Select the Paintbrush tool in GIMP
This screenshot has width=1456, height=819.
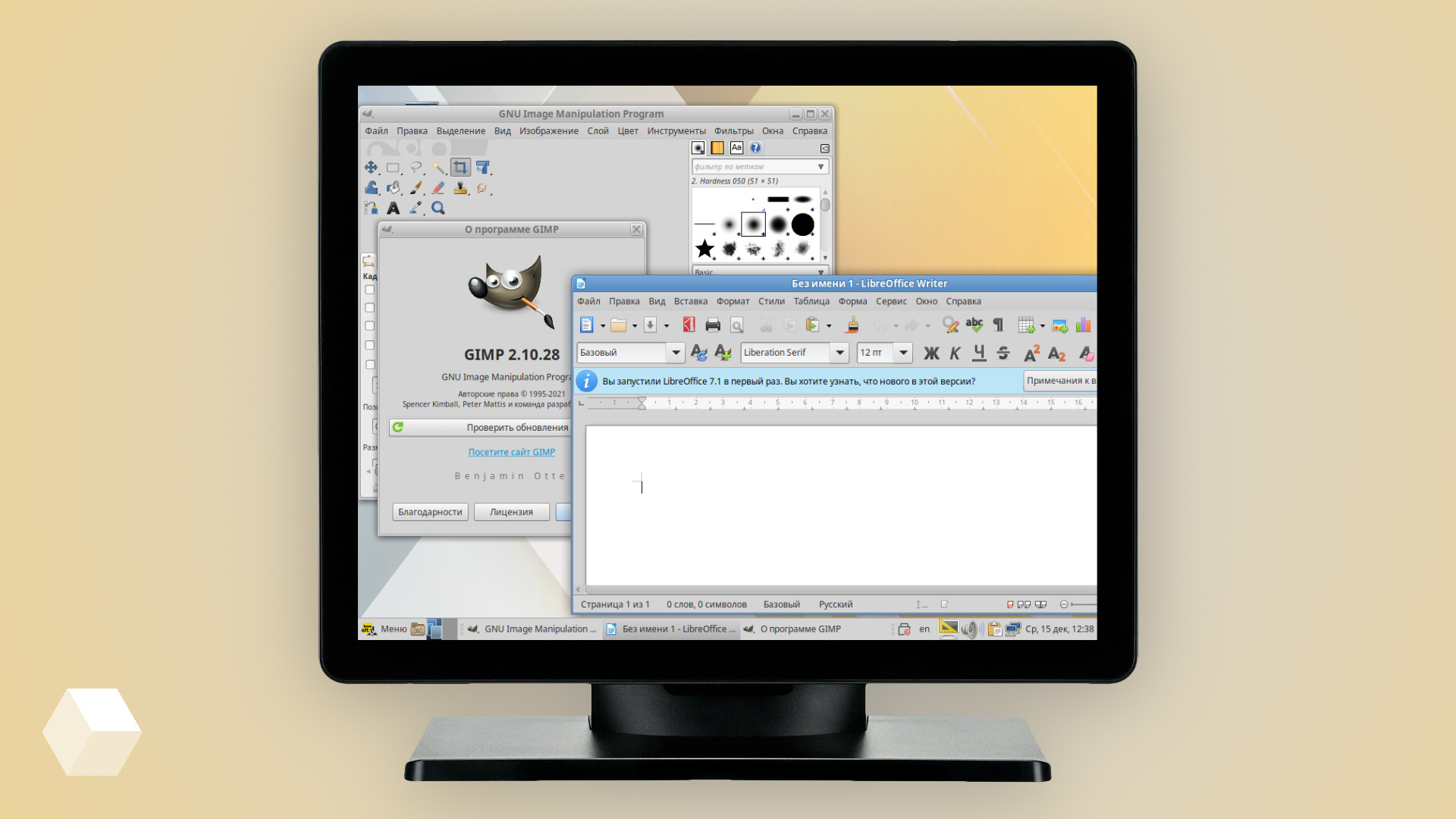tap(416, 188)
